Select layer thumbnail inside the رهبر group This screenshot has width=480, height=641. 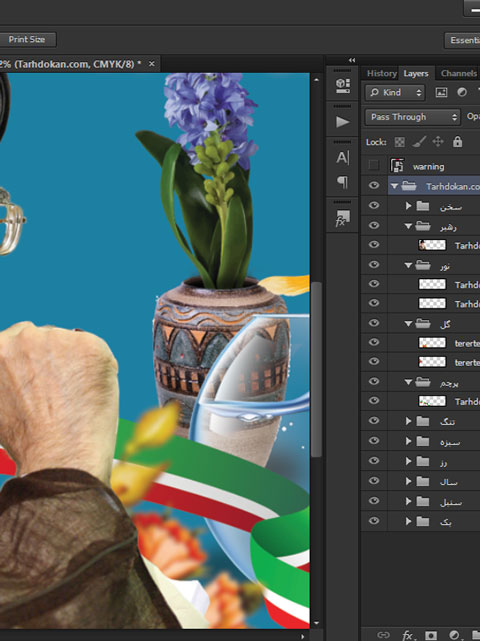(432, 245)
